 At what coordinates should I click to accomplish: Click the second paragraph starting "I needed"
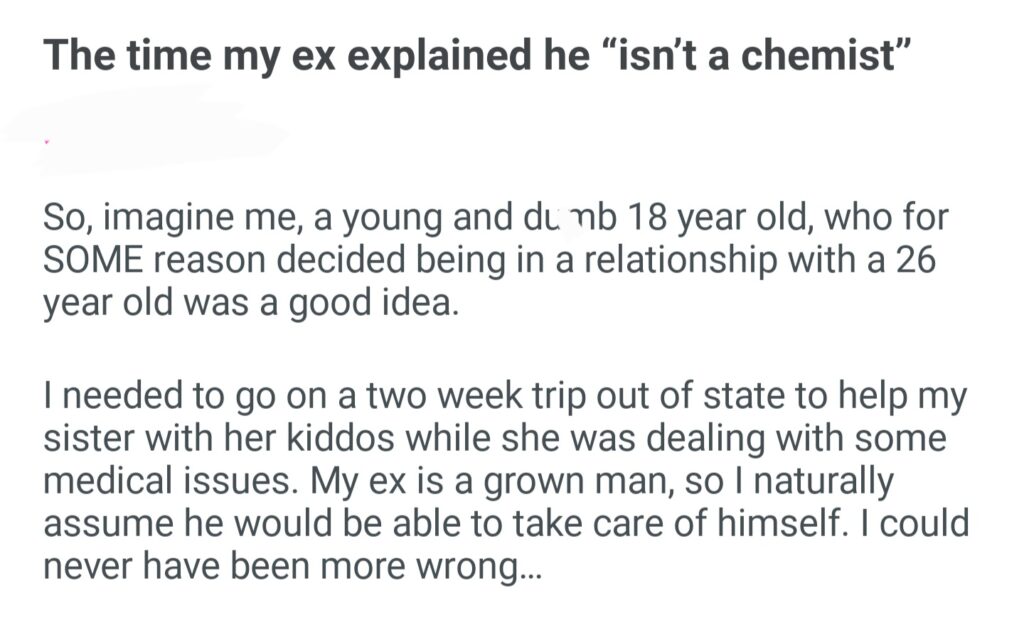click(505, 481)
